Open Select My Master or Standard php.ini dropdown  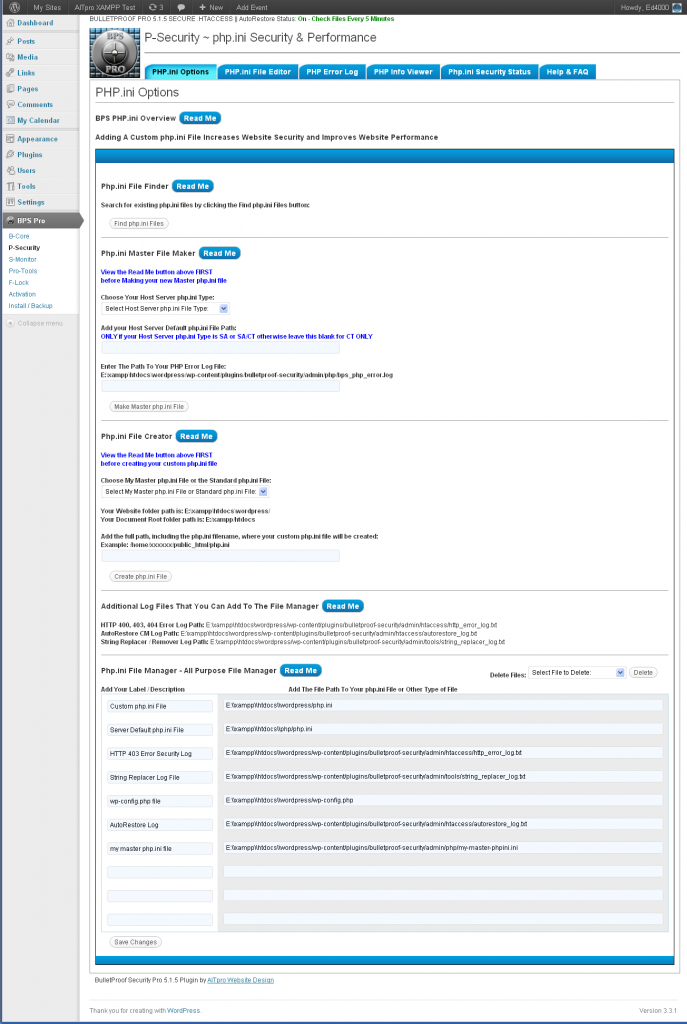(185, 492)
